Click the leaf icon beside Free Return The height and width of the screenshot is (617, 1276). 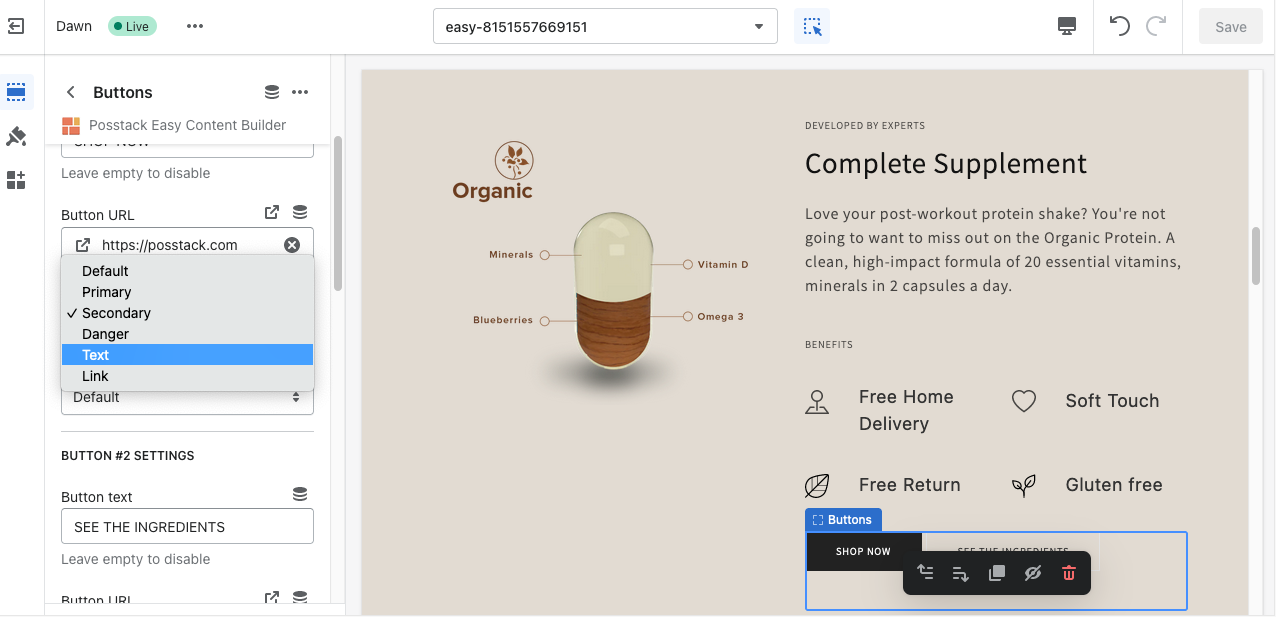[818, 486]
